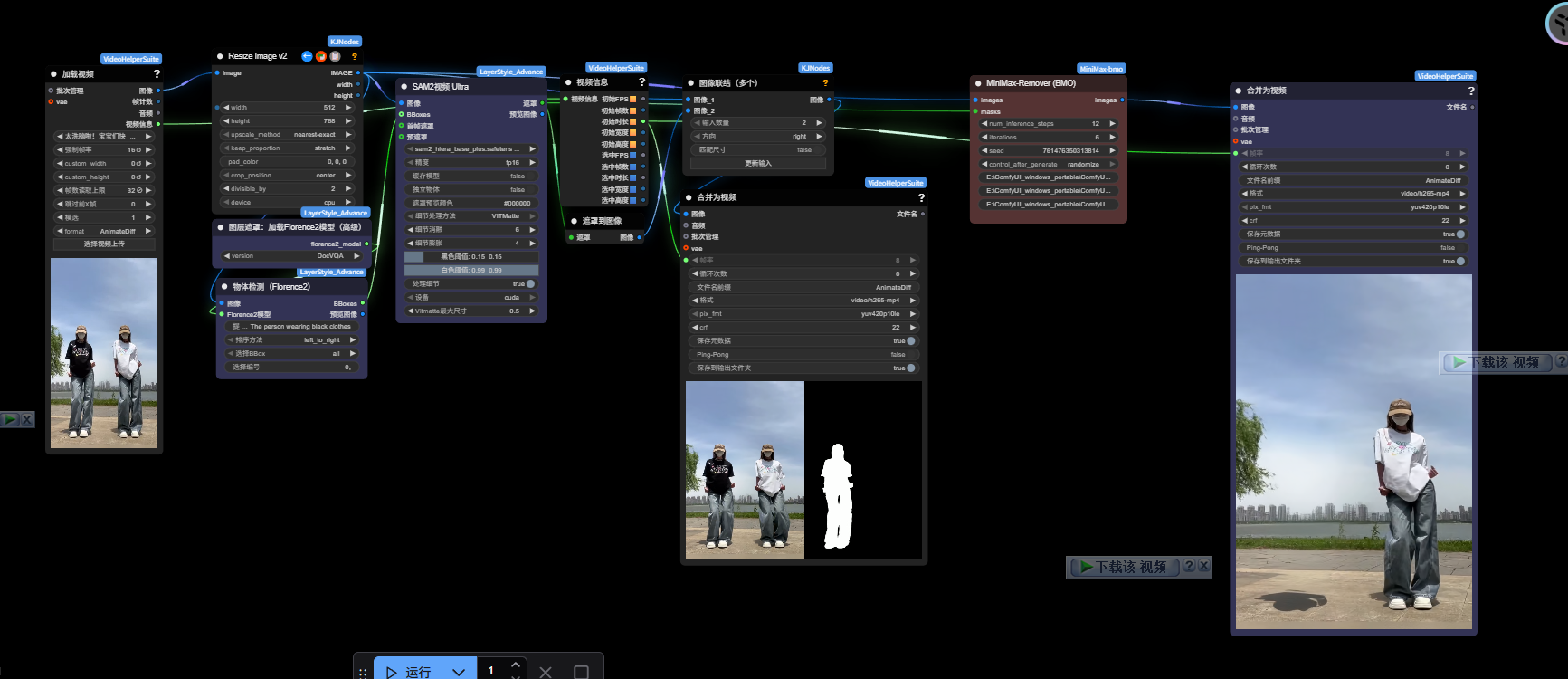1568x679 pixels.
Task: Toggle 保存元数据 in the middle 合并为视频 node
Action: [x=804, y=341]
